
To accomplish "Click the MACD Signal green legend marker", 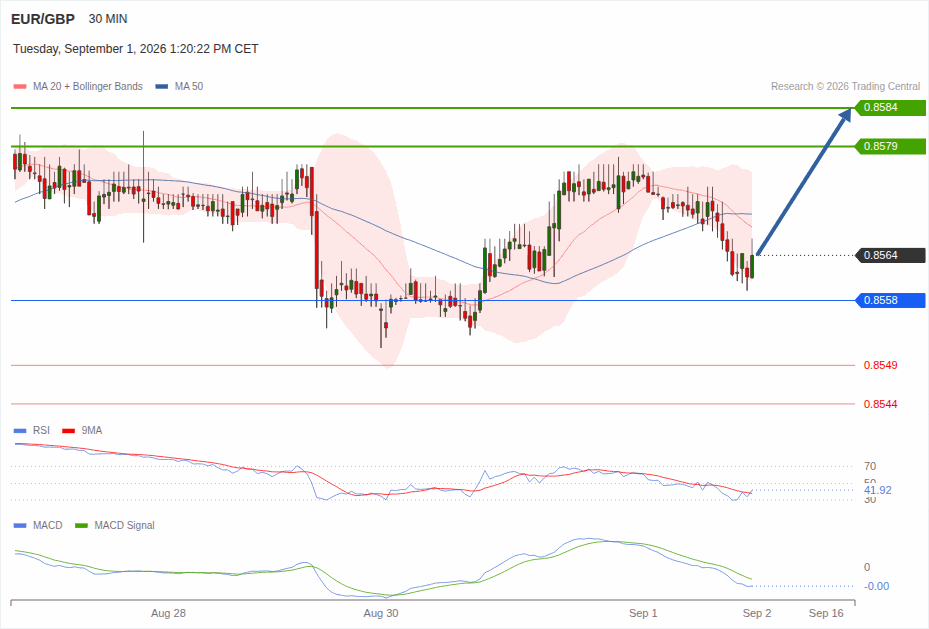I will point(82,525).
